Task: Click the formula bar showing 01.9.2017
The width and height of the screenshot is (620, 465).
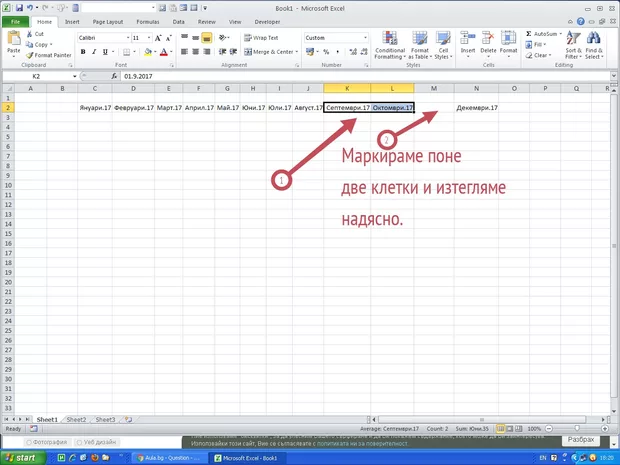Action: pyautogui.click(x=365, y=76)
